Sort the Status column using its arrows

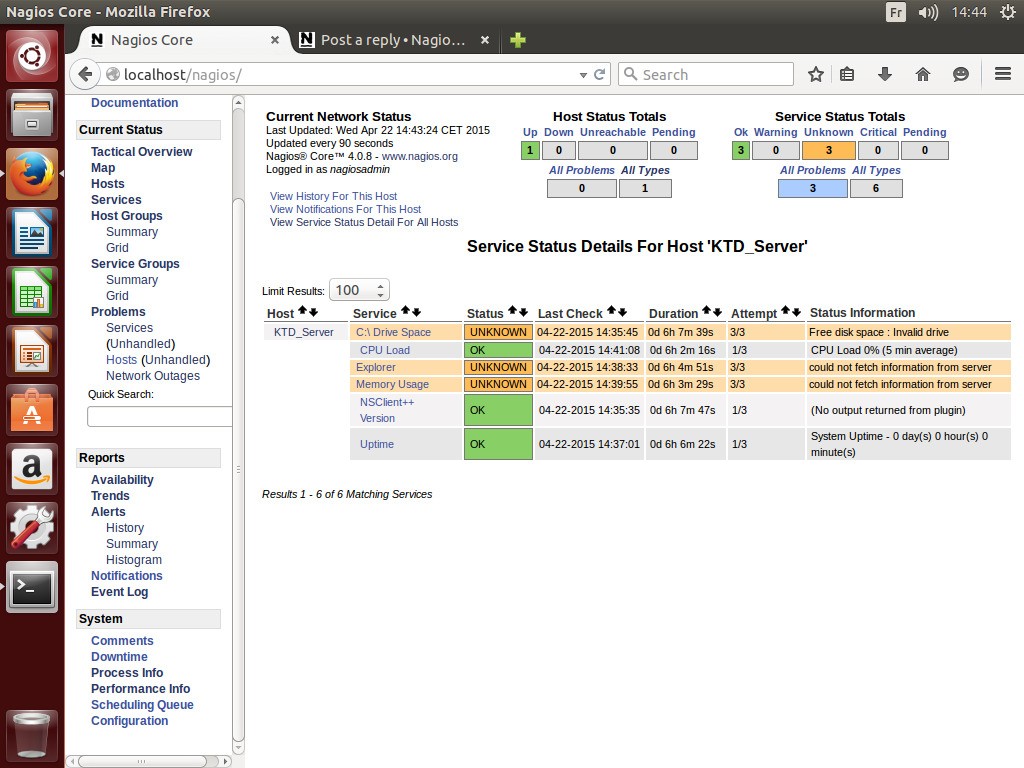coord(519,313)
